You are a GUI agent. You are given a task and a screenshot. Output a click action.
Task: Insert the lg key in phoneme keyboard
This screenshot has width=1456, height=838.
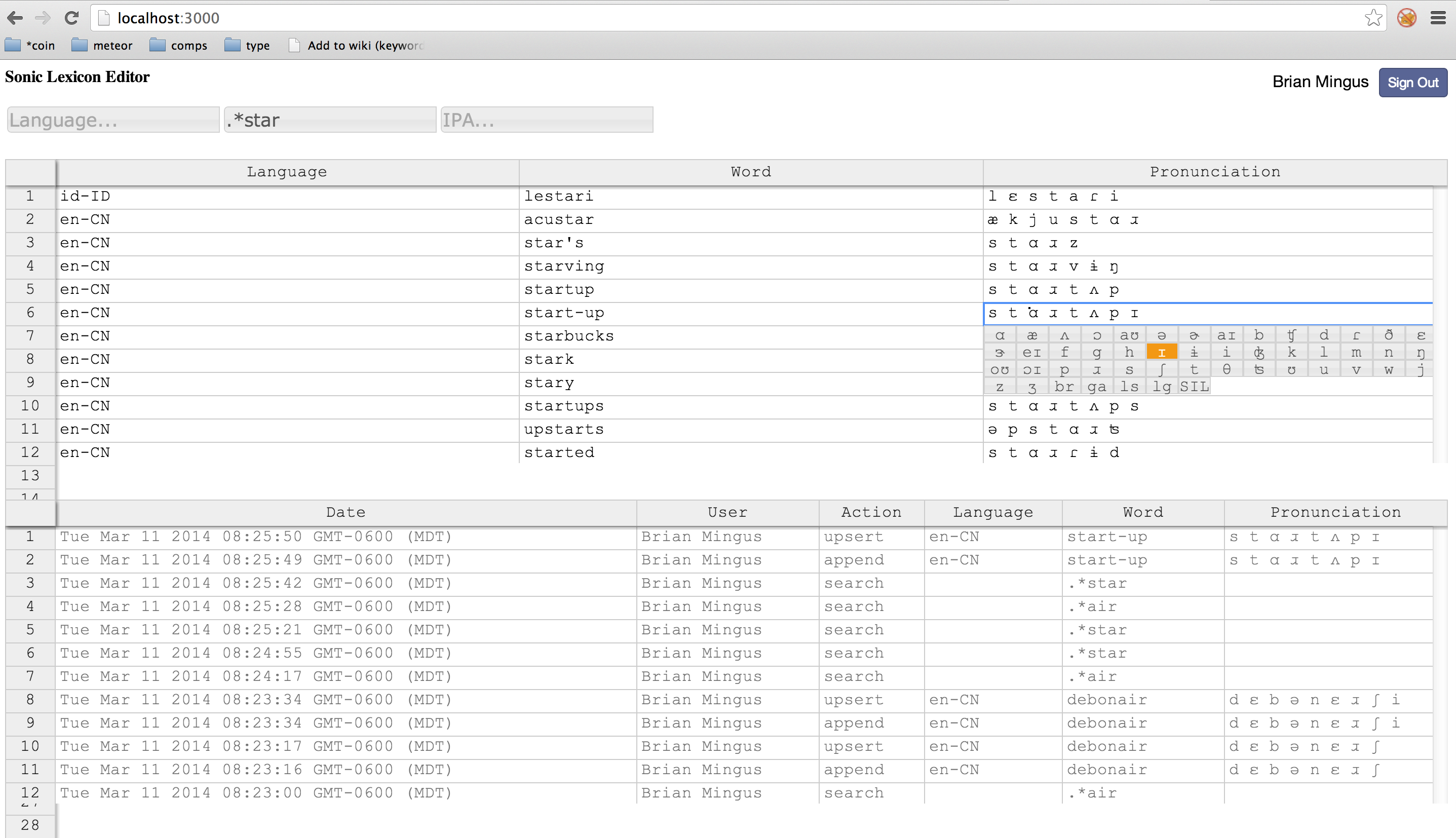[1162, 387]
